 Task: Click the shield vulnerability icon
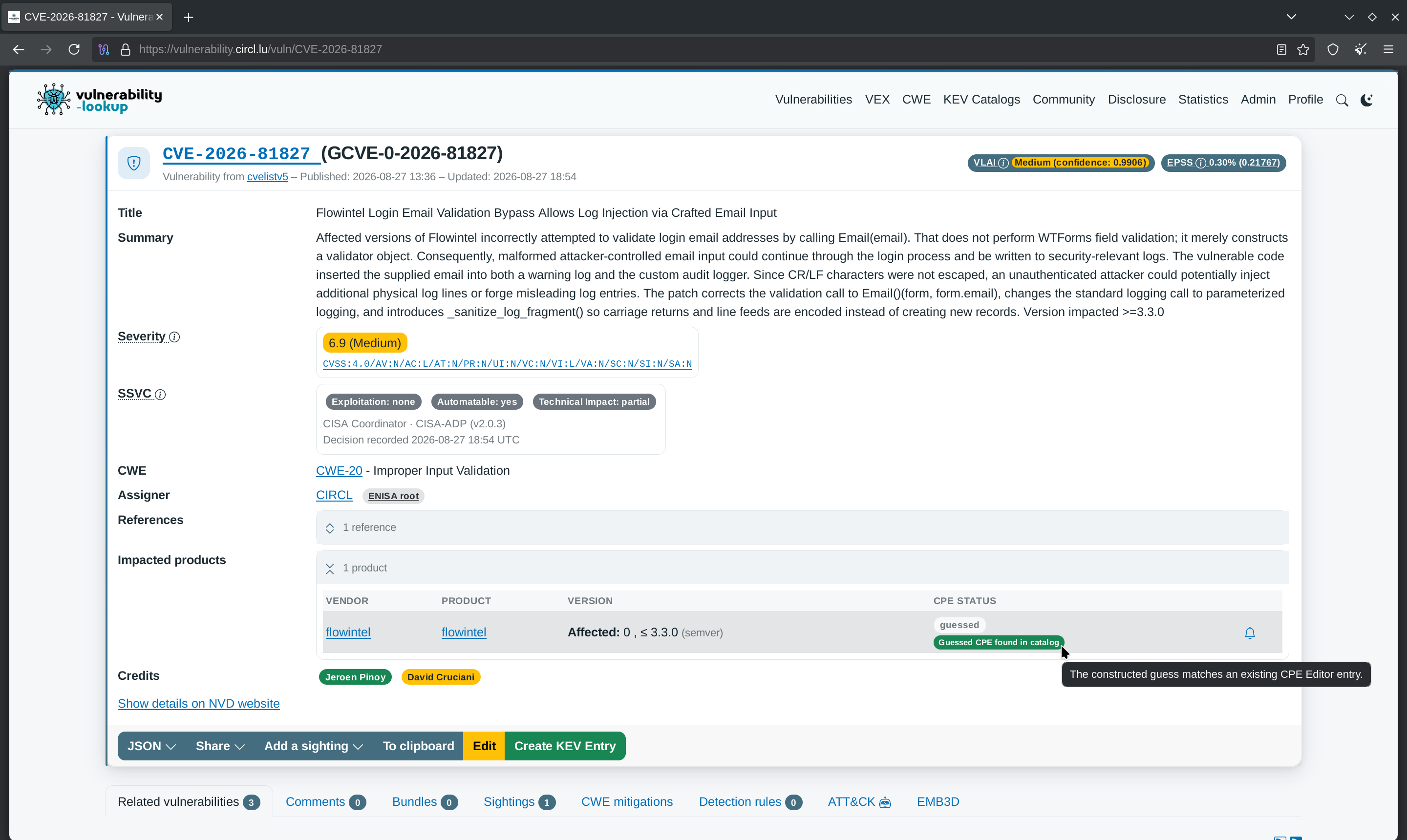(134, 163)
